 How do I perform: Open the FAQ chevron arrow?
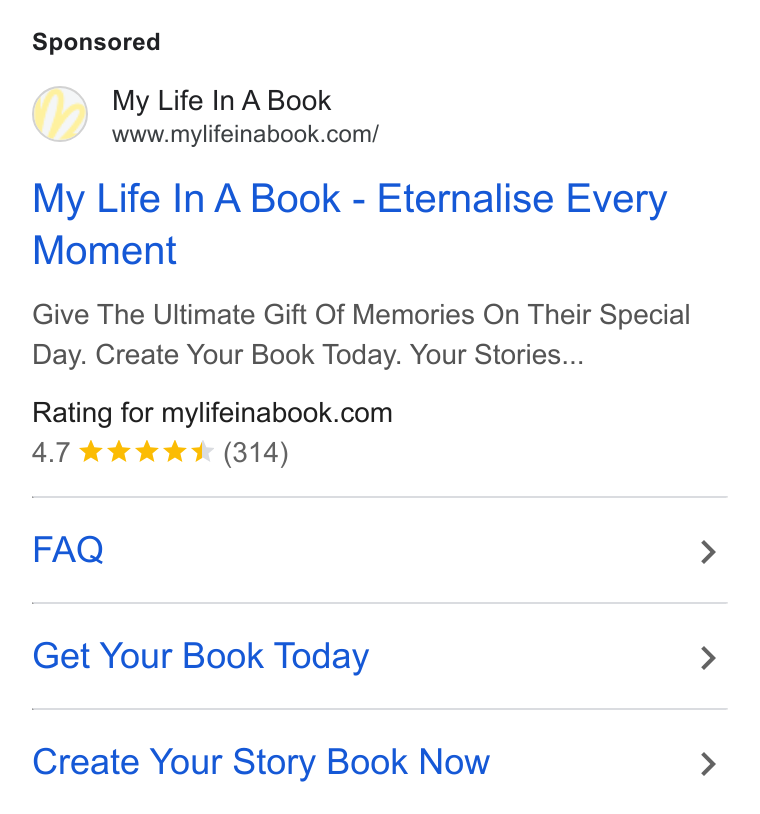tap(708, 552)
